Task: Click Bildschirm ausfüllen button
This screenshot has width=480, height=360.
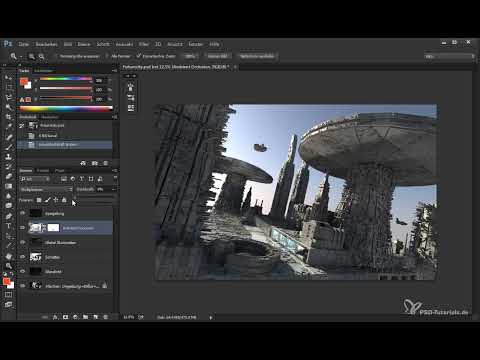Action: tap(257, 56)
